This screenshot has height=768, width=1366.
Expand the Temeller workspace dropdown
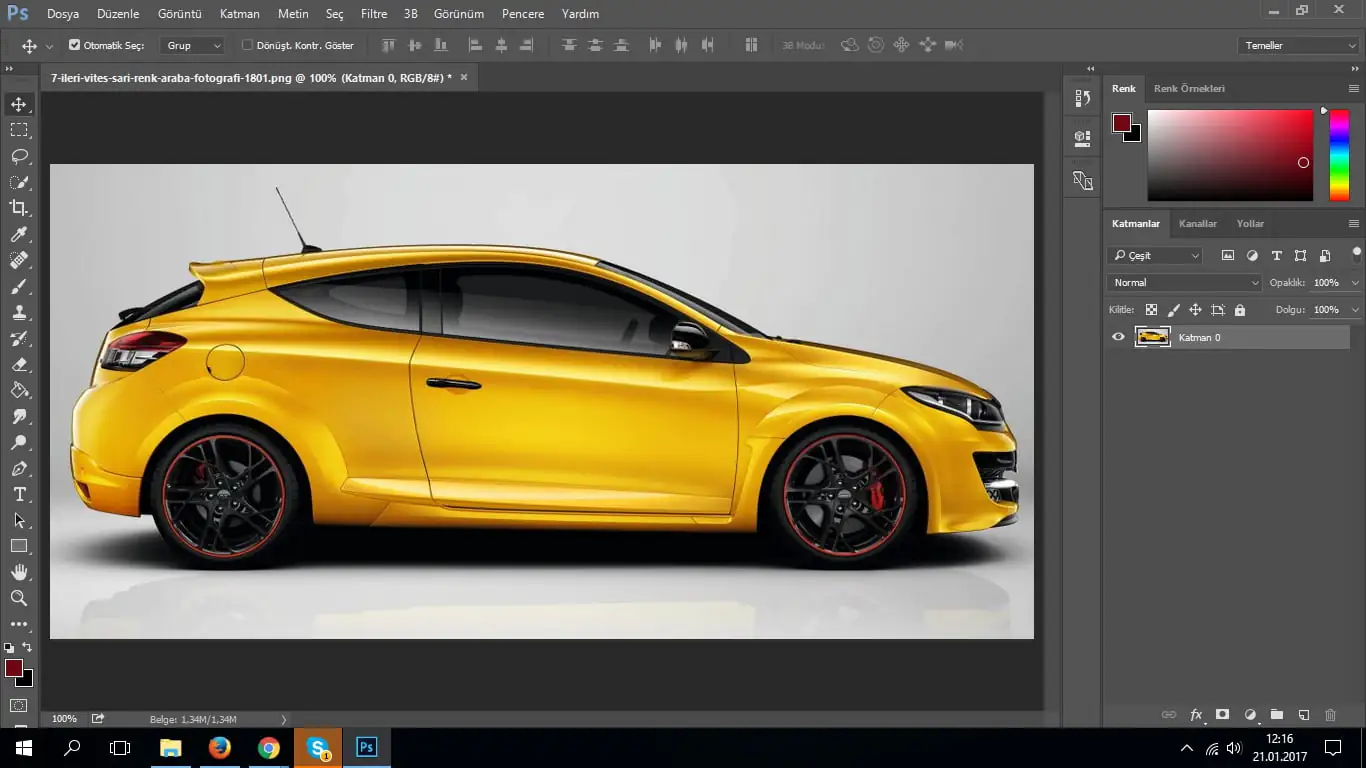tap(1297, 45)
